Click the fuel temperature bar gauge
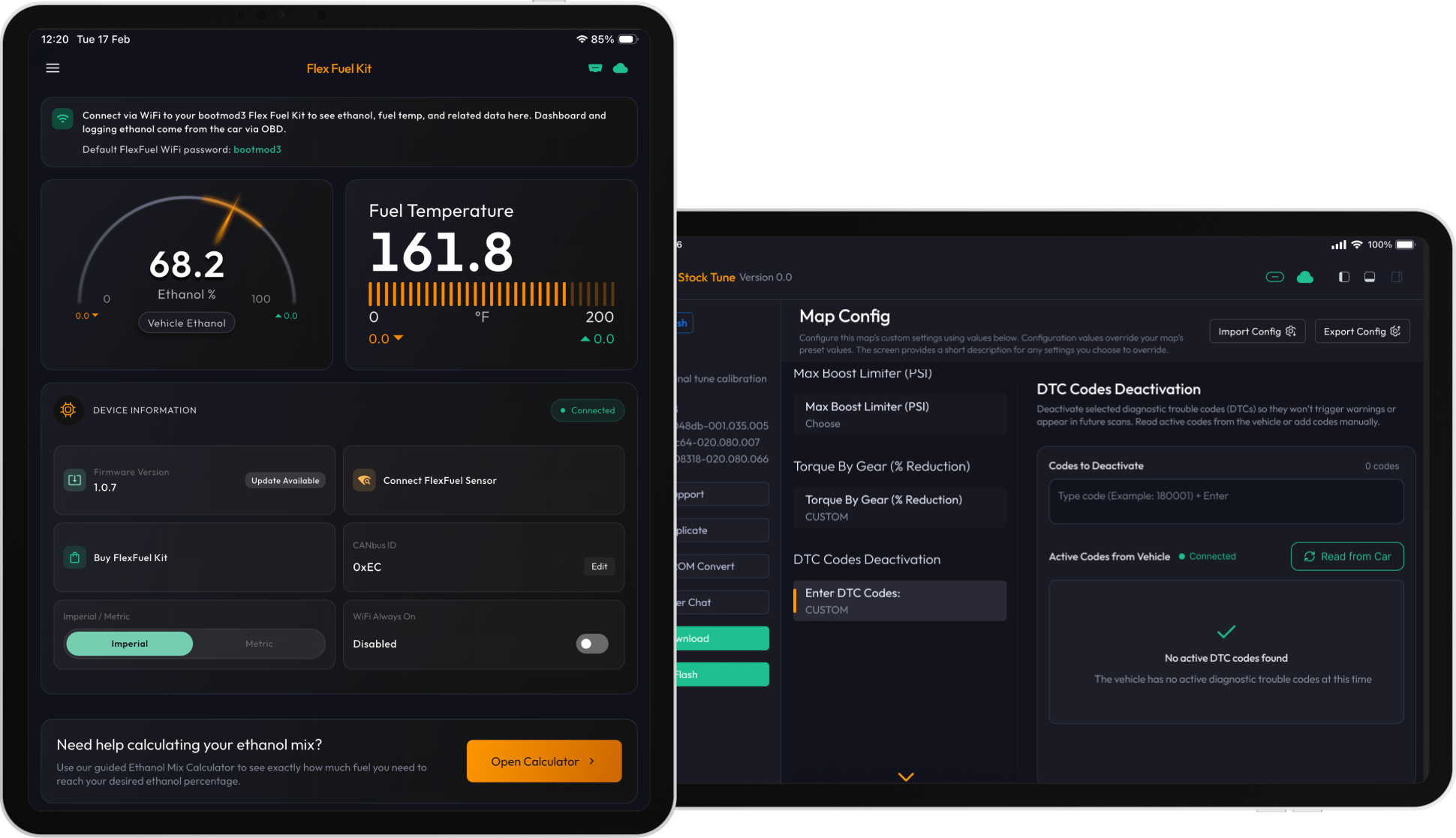 (492, 294)
